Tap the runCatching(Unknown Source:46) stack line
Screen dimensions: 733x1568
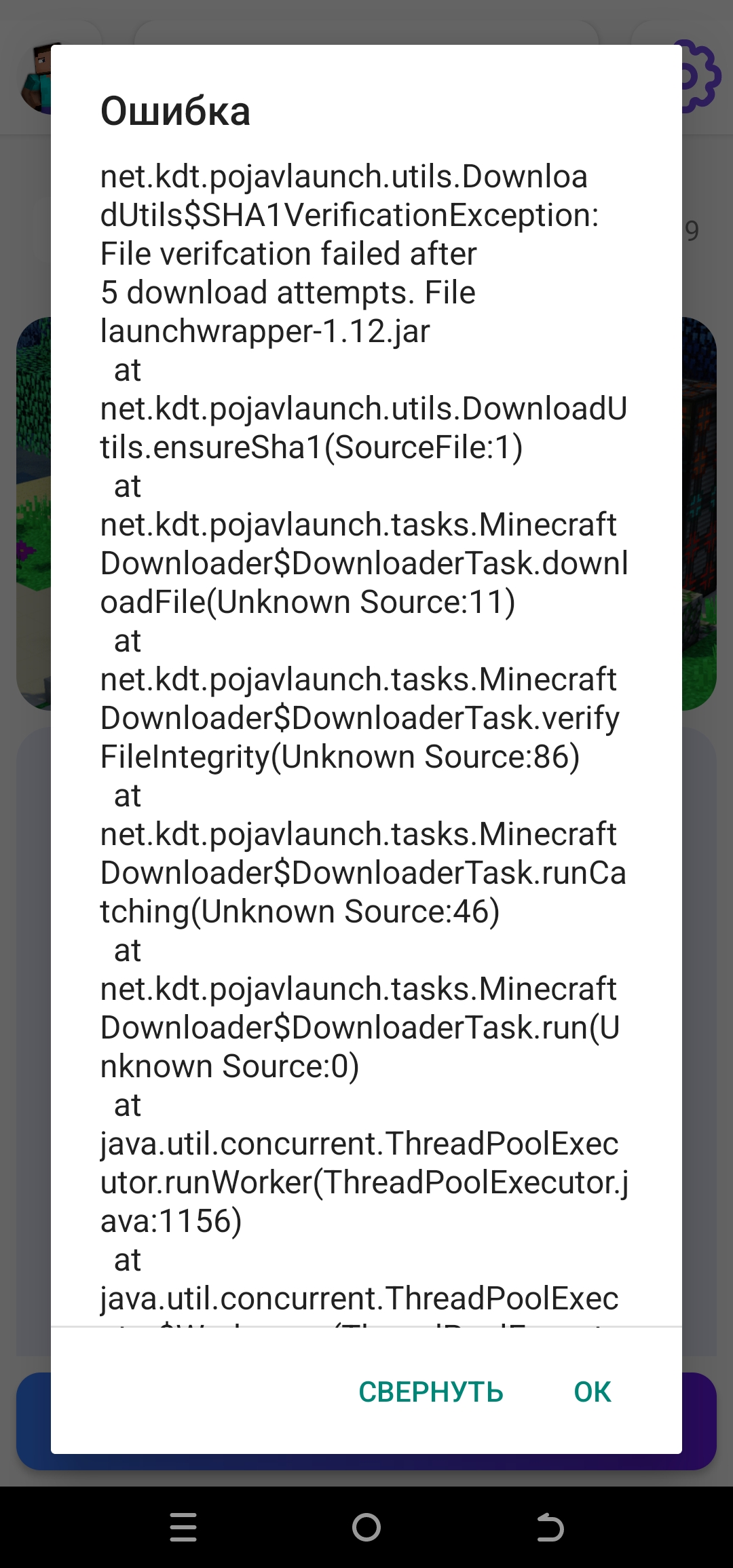[363, 873]
